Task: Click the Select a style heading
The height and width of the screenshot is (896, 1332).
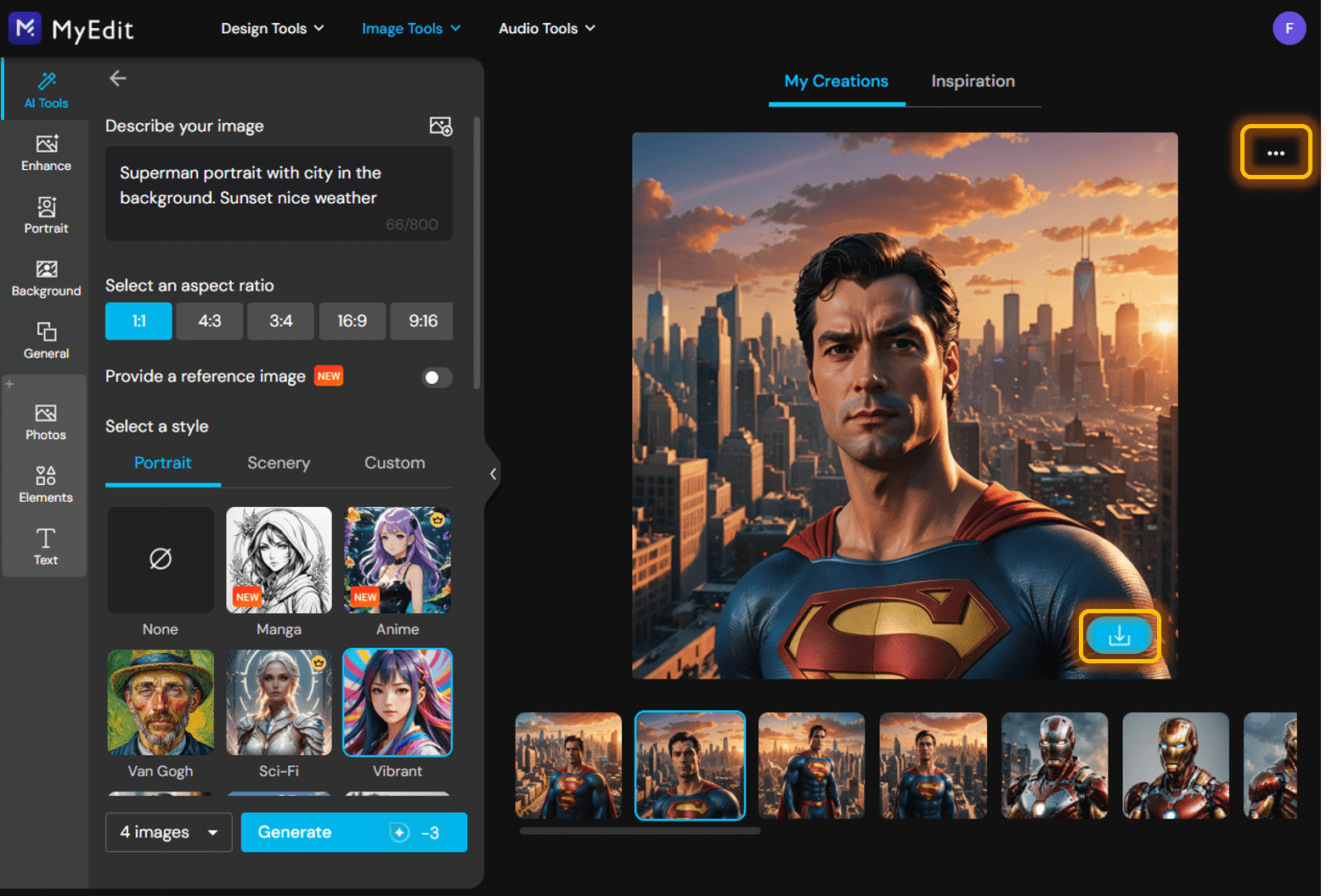Action: [157, 426]
